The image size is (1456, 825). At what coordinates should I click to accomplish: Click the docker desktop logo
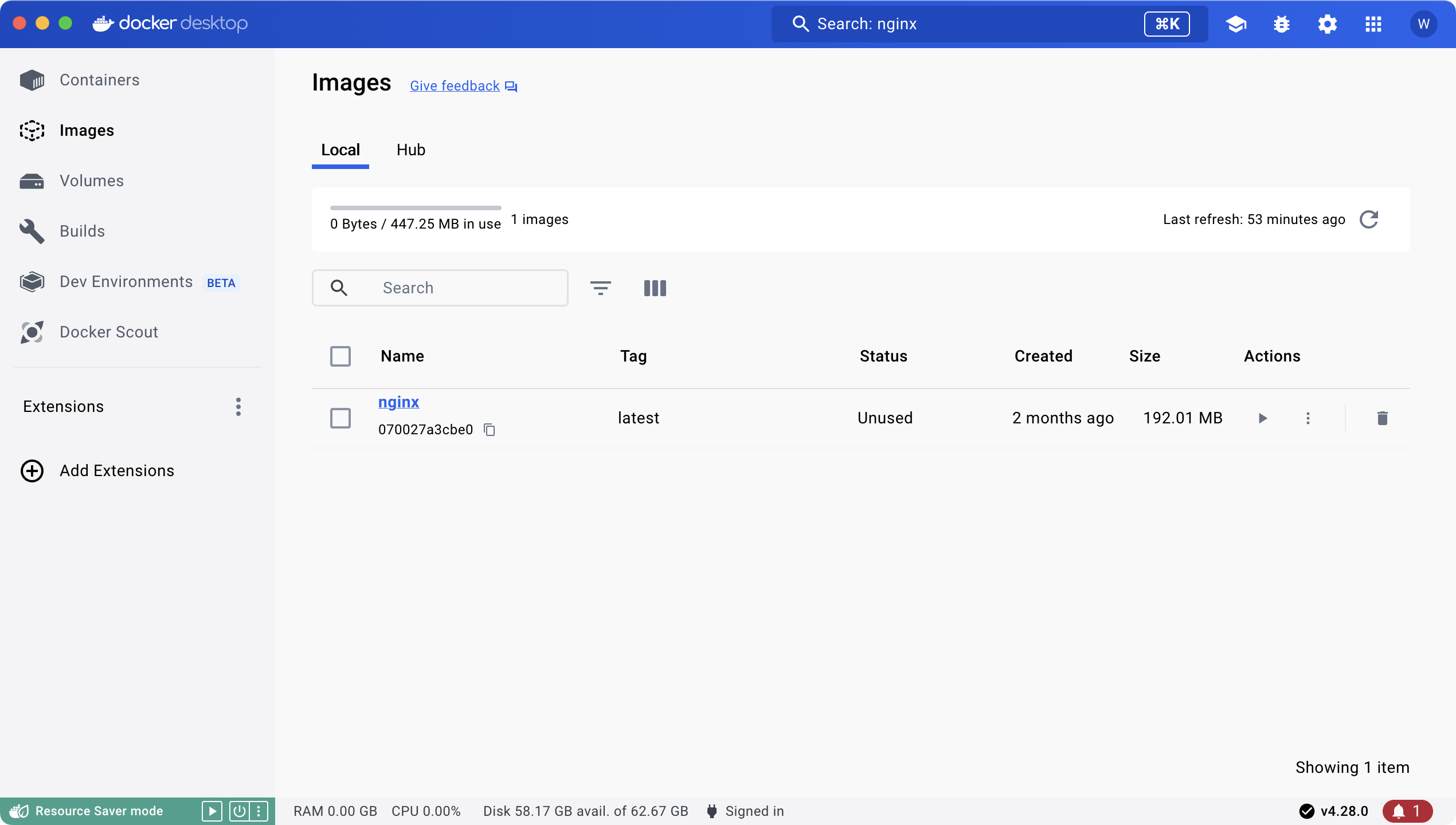pyautogui.click(x=170, y=23)
